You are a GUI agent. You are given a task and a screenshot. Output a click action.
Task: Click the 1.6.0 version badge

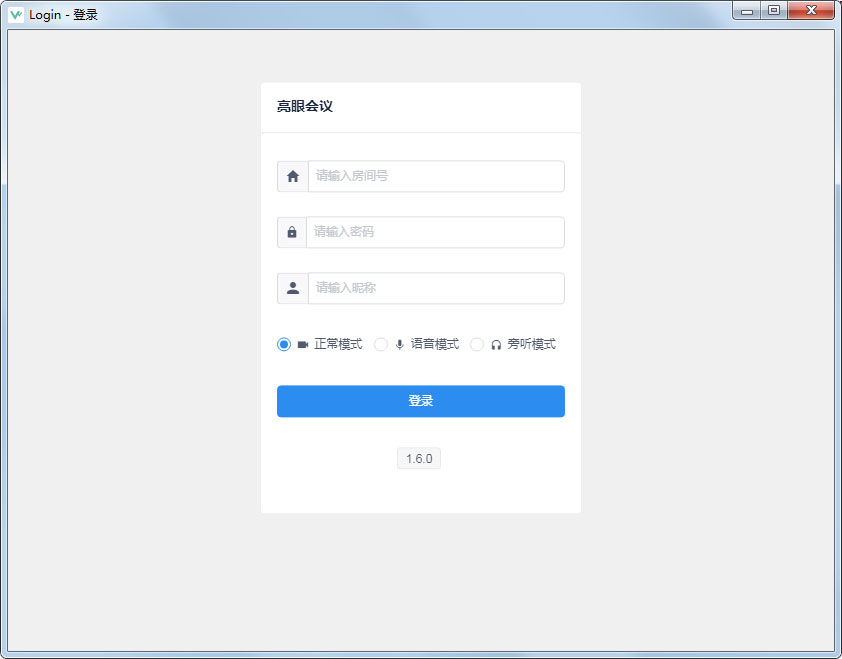pyautogui.click(x=419, y=459)
